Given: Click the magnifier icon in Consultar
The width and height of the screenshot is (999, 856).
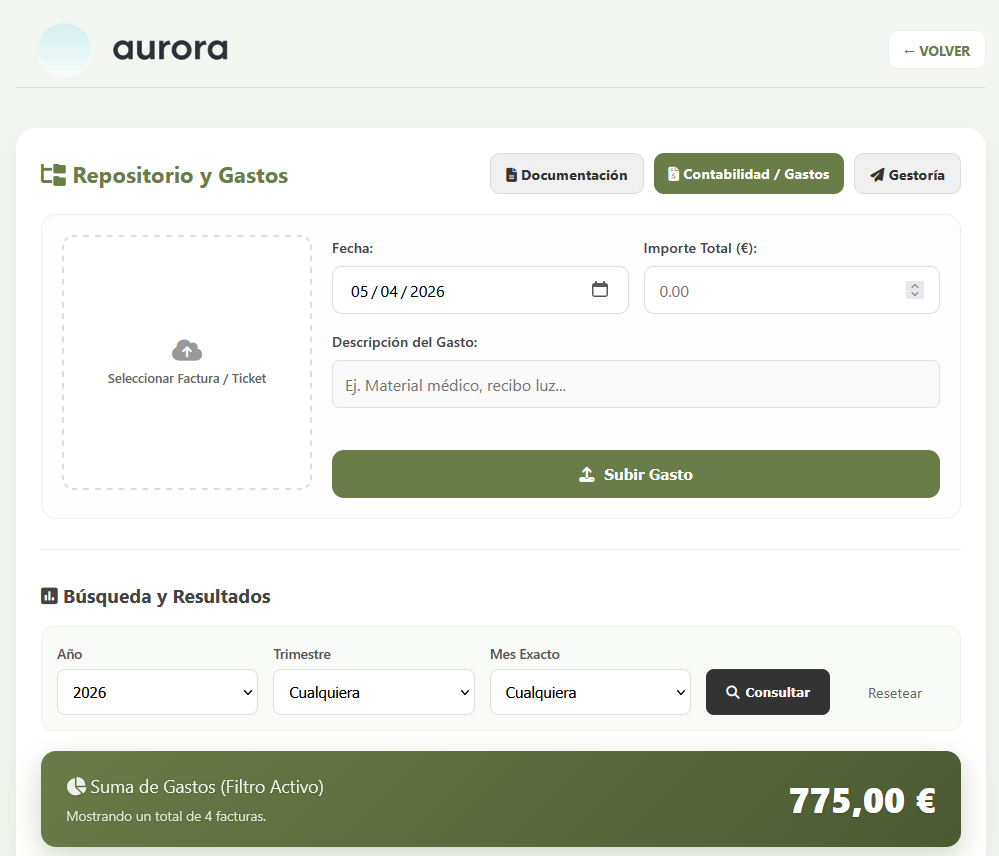Looking at the screenshot, I should [x=733, y=692].
